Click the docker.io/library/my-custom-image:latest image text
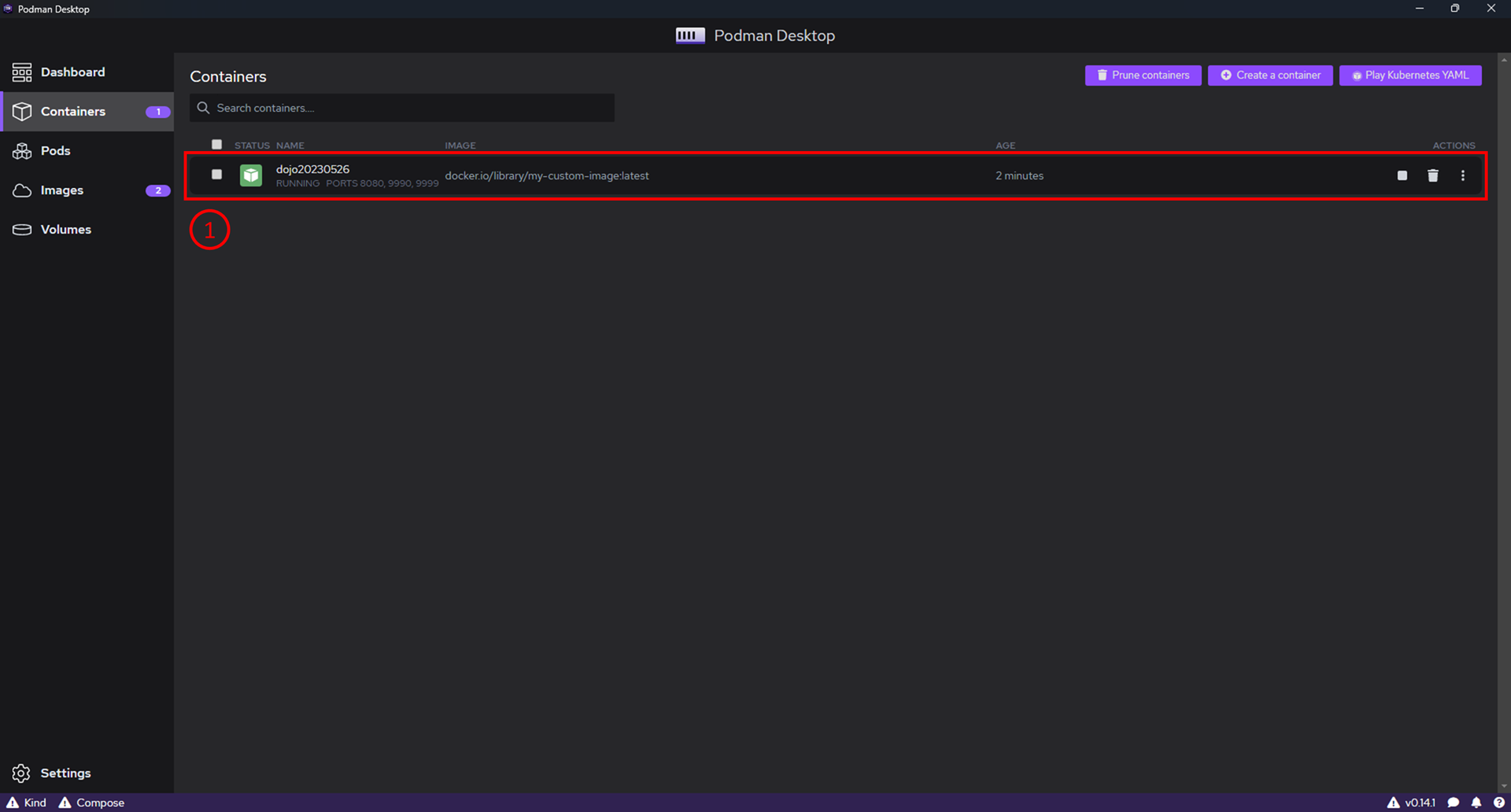Image resolution: width=1511 pixels, height=812 pixels. (x=547, y=175)
